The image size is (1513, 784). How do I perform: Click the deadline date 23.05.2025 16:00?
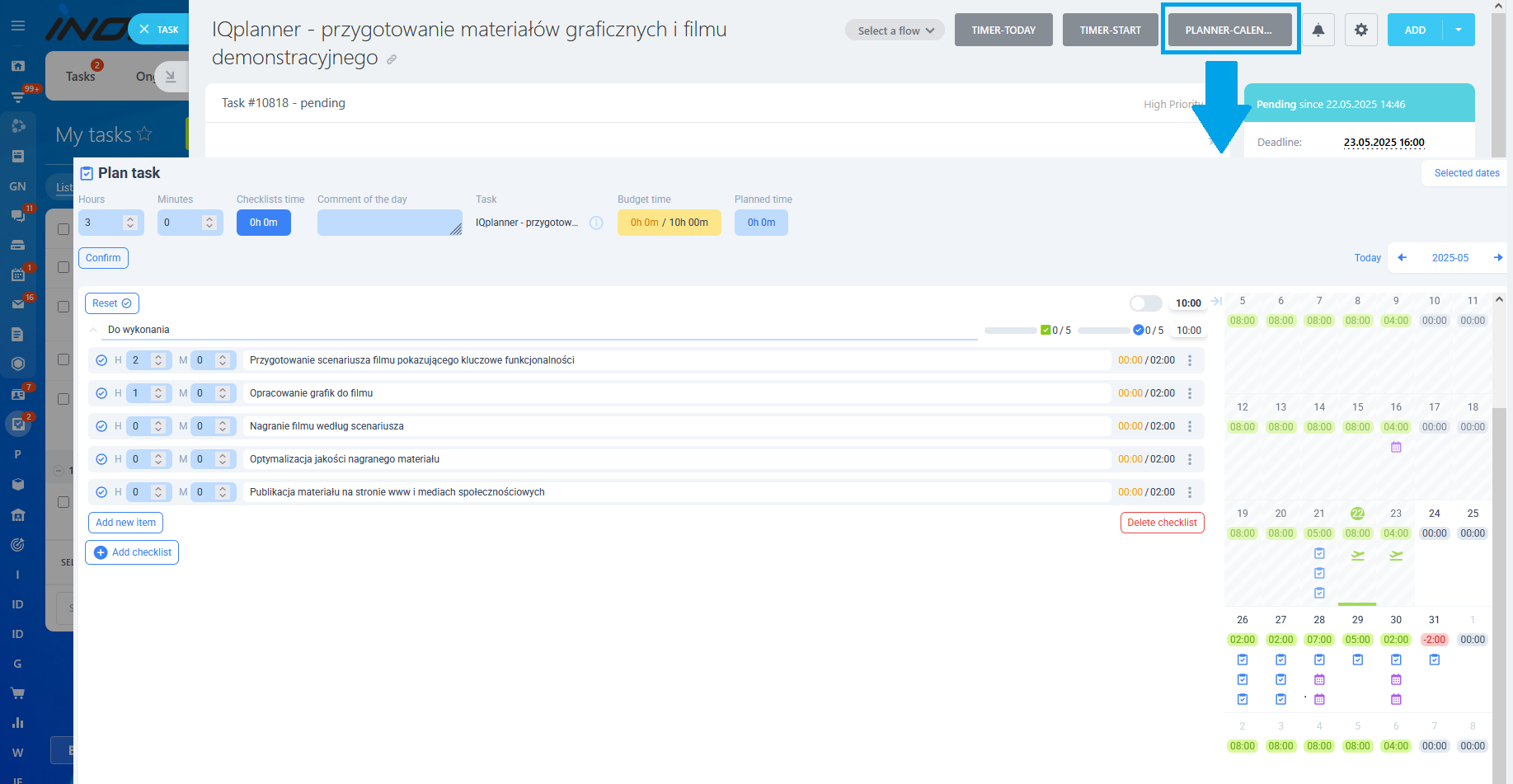(1384, 143)
